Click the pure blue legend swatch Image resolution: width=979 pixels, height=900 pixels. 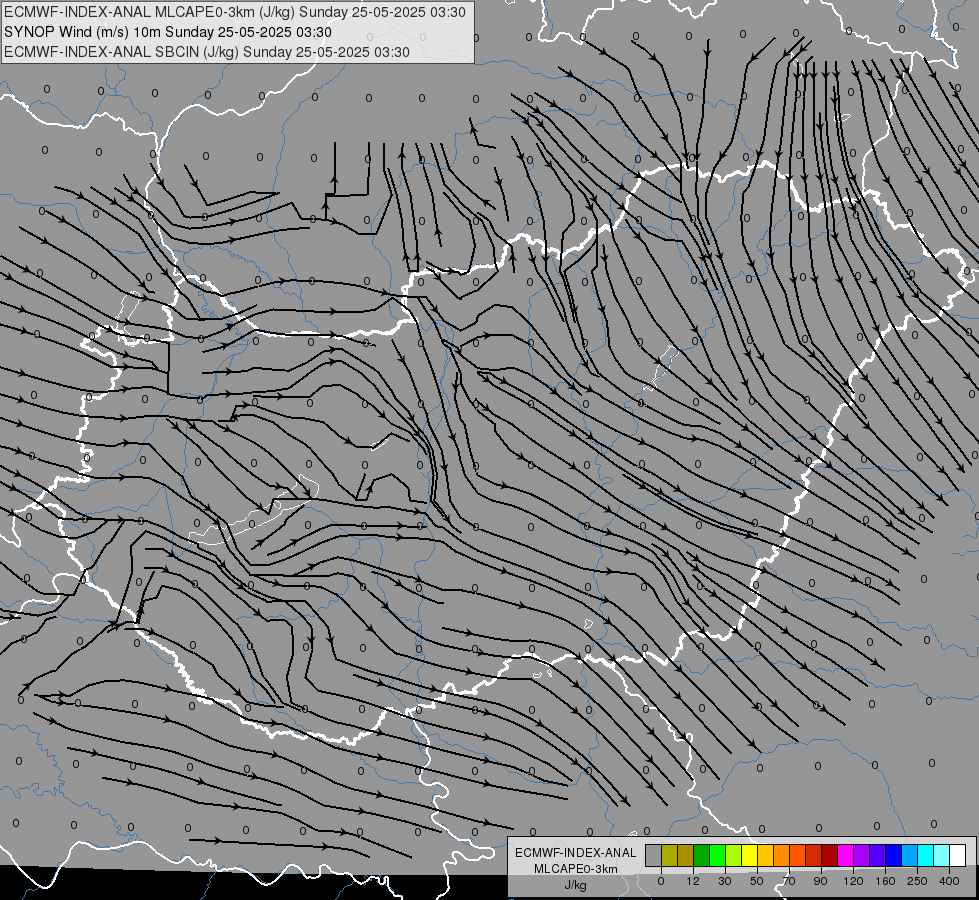point(894,855)
